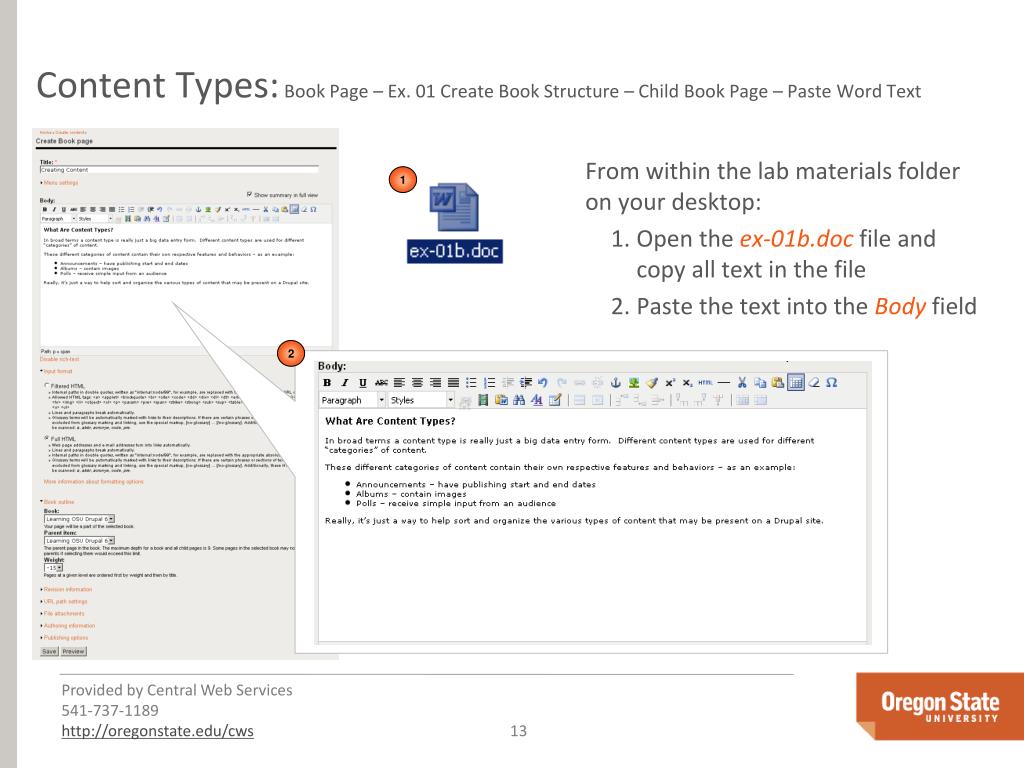Click the Indent icon in enlarged Body toolbar
The height and width of the screenshot is (768, 1024).
(x=526, y=383)
